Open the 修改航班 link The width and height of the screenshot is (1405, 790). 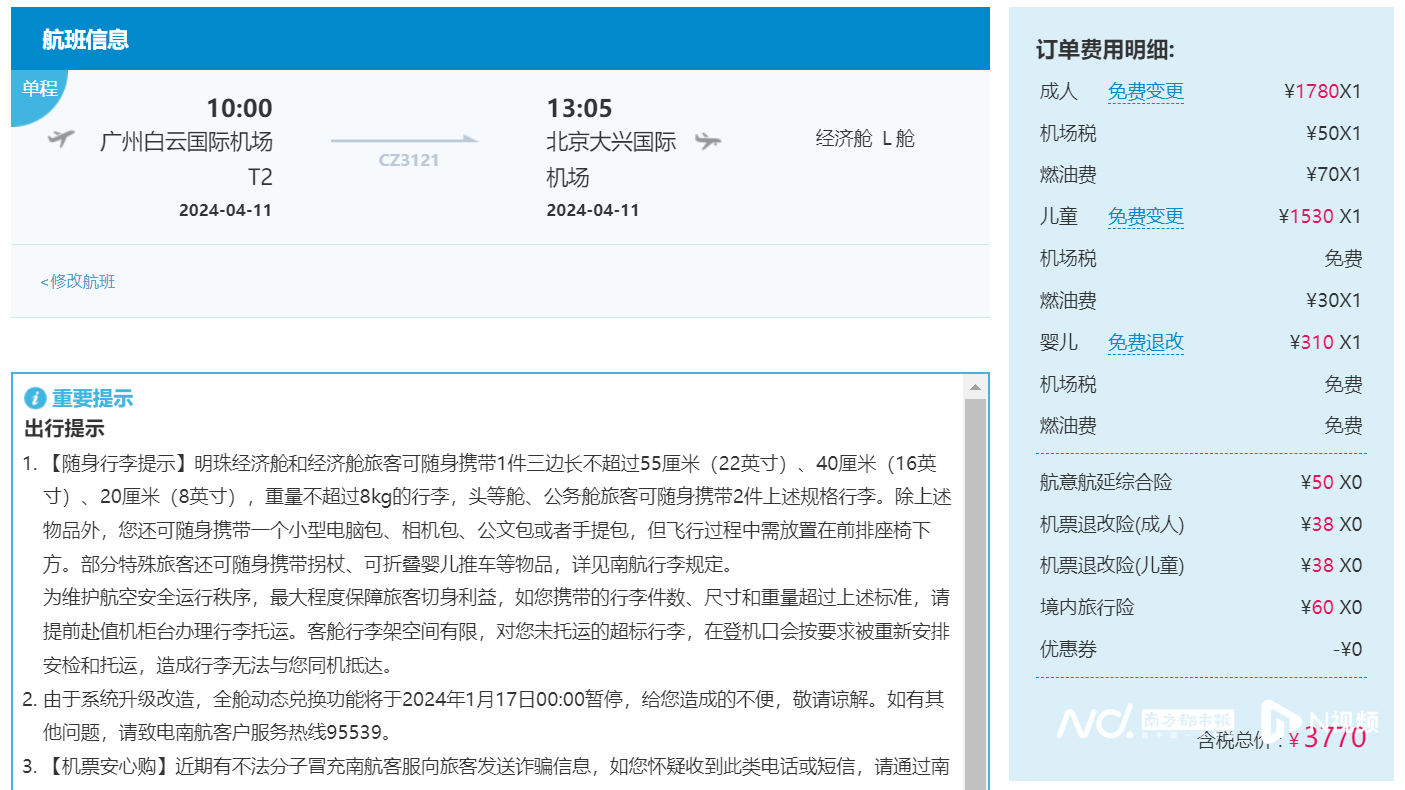coord(78,282)
